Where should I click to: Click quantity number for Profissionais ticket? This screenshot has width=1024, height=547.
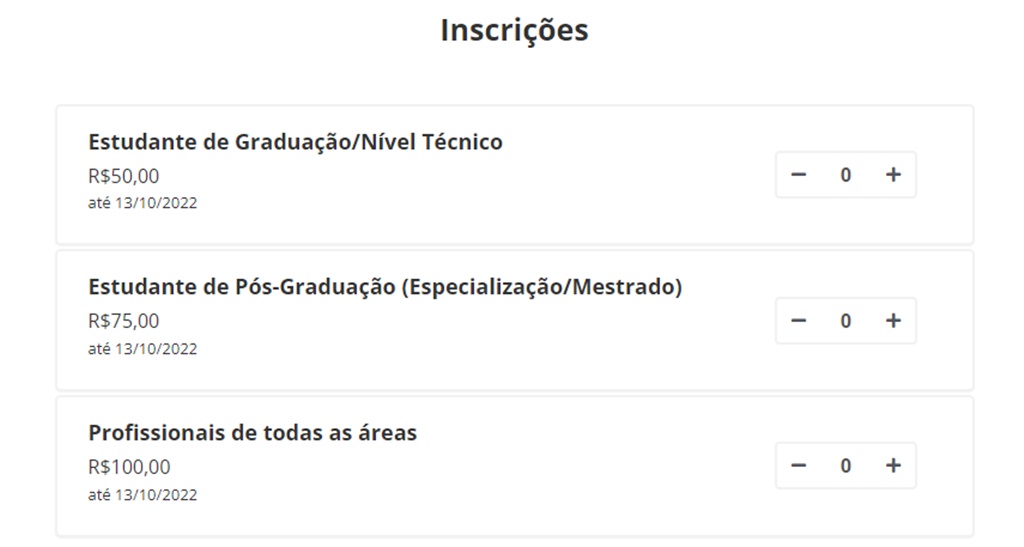[x=846, y=466]
